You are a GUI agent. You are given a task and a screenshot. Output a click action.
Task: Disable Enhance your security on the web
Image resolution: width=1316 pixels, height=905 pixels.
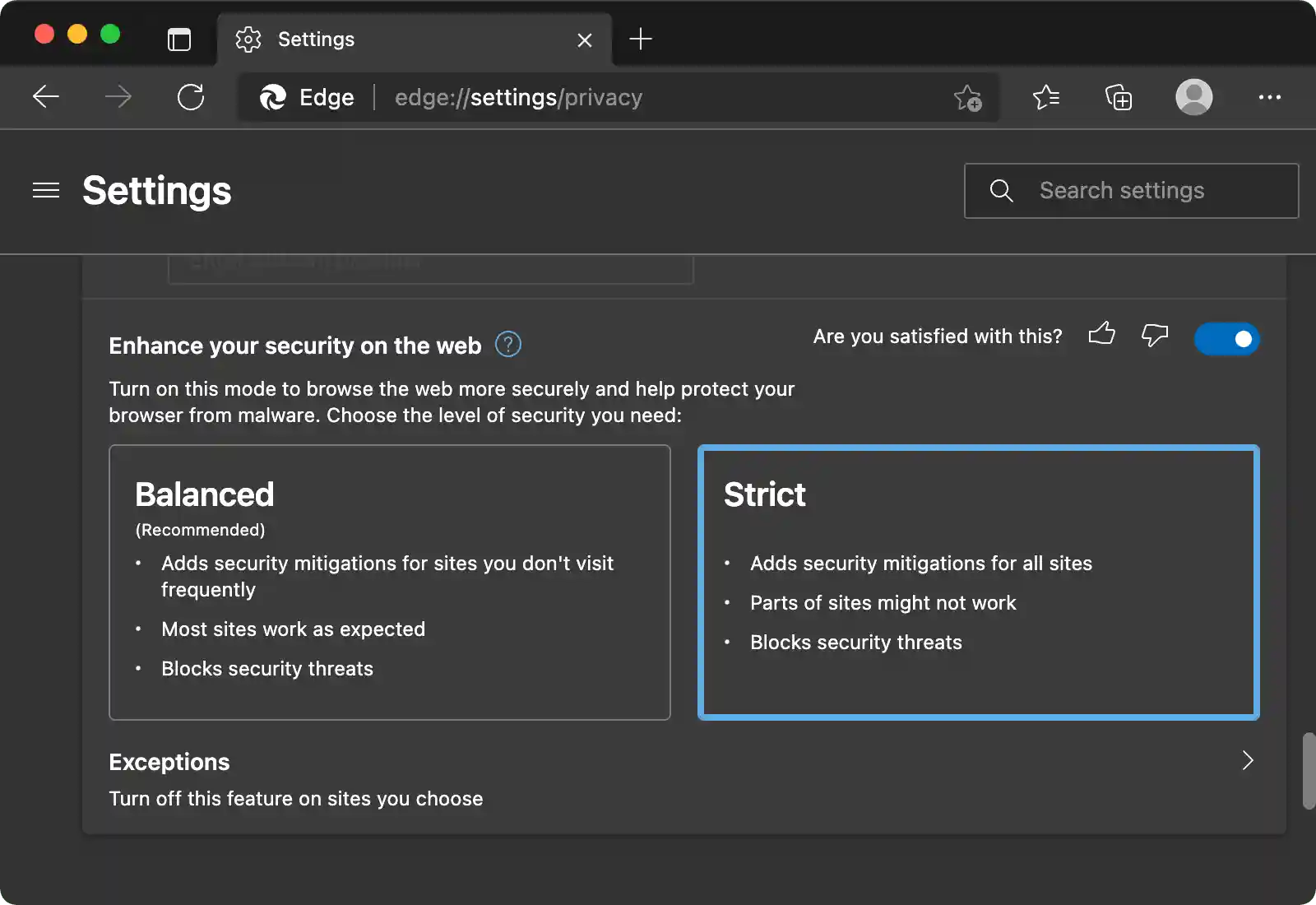coord(1226,339)
